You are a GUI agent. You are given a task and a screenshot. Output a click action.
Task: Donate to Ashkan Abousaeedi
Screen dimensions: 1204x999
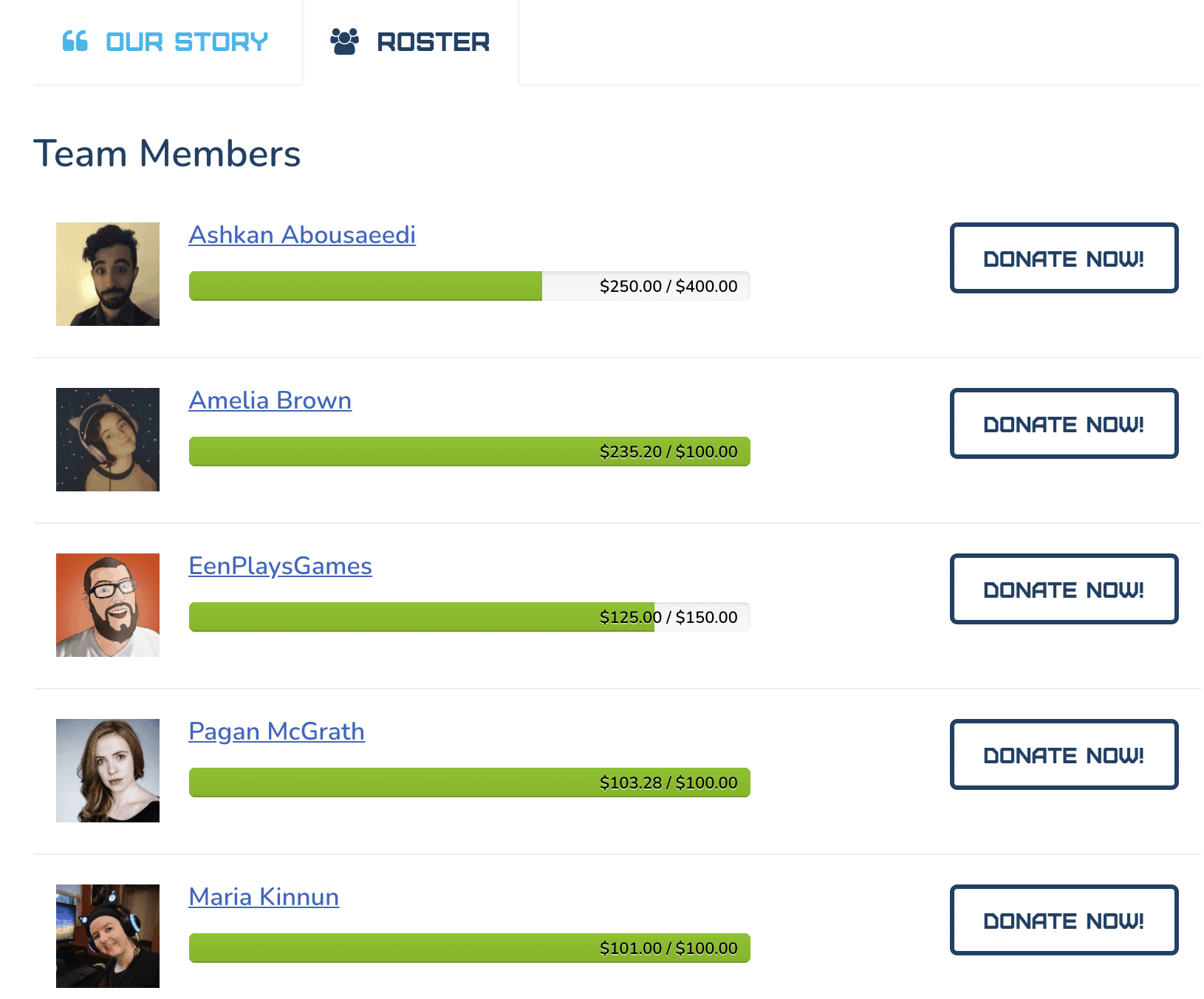pos(1064,259)
